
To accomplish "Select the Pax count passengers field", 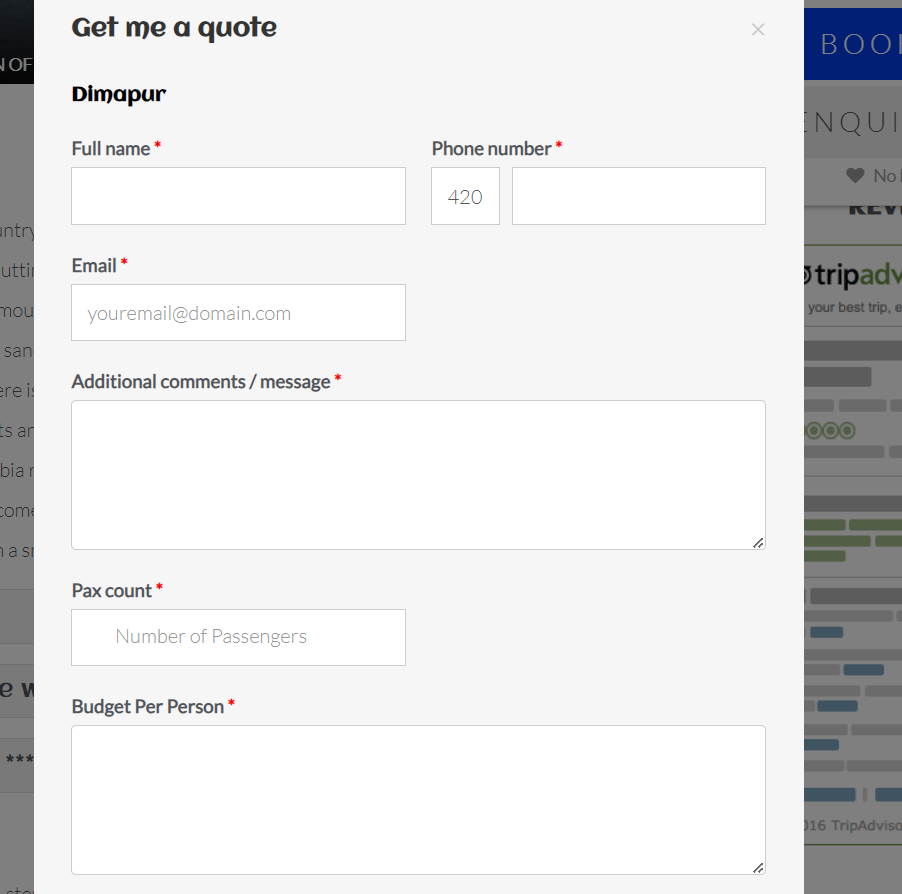I will [x=238, y=637].
